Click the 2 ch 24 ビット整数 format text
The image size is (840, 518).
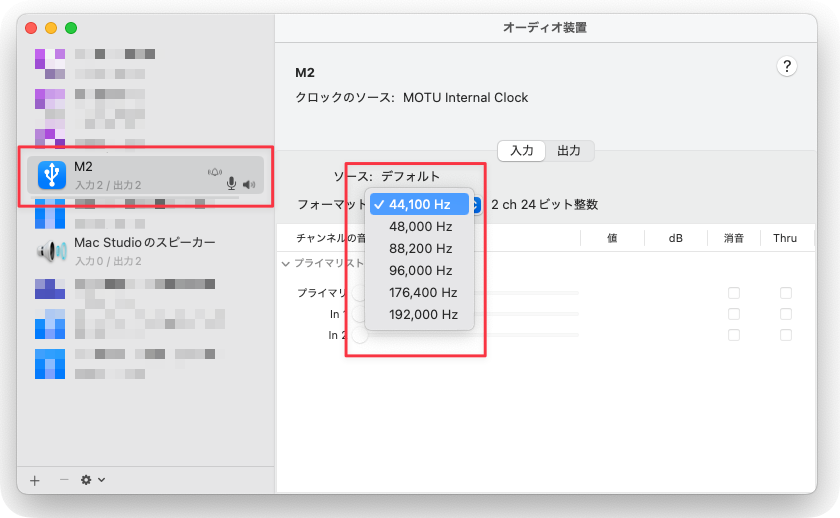(x=544, y=204)
